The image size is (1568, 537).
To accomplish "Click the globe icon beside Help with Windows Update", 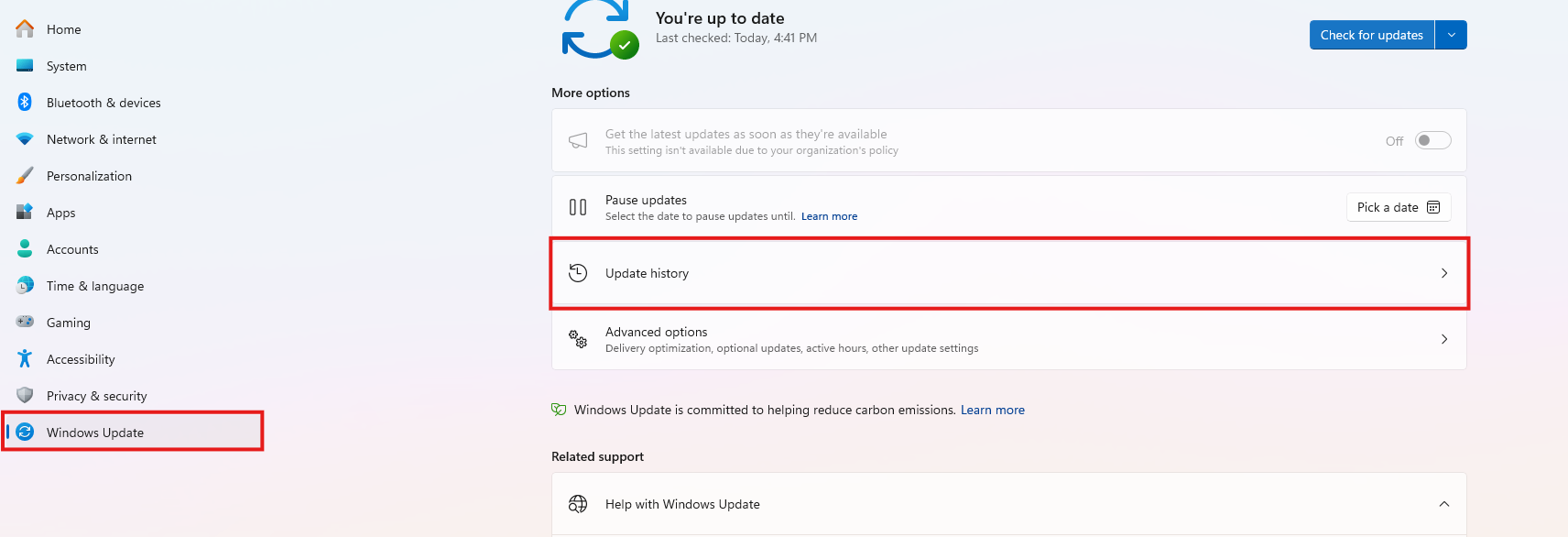I will (x=578, y=503).
